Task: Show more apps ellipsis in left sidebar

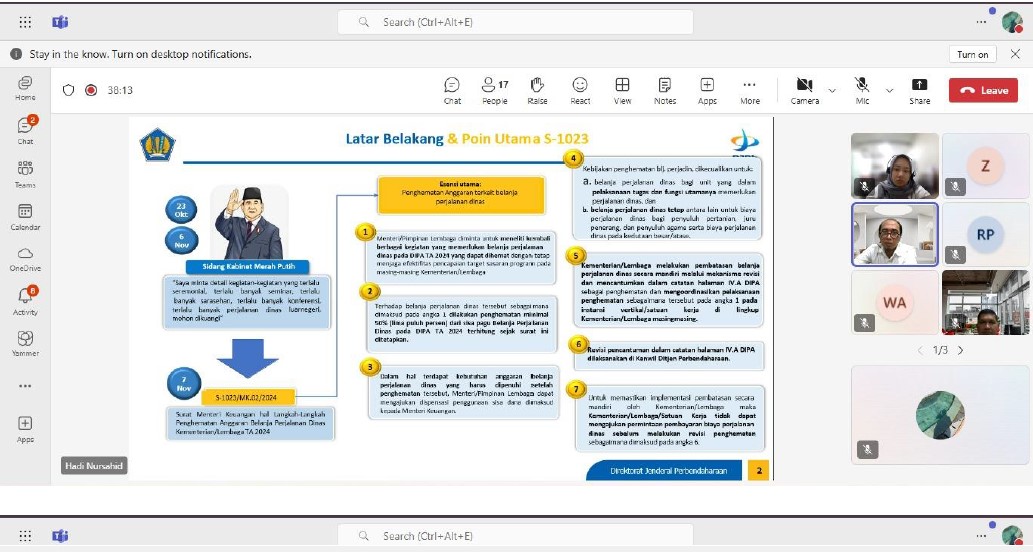Action: pyautogui.click(x=25, y=386)
